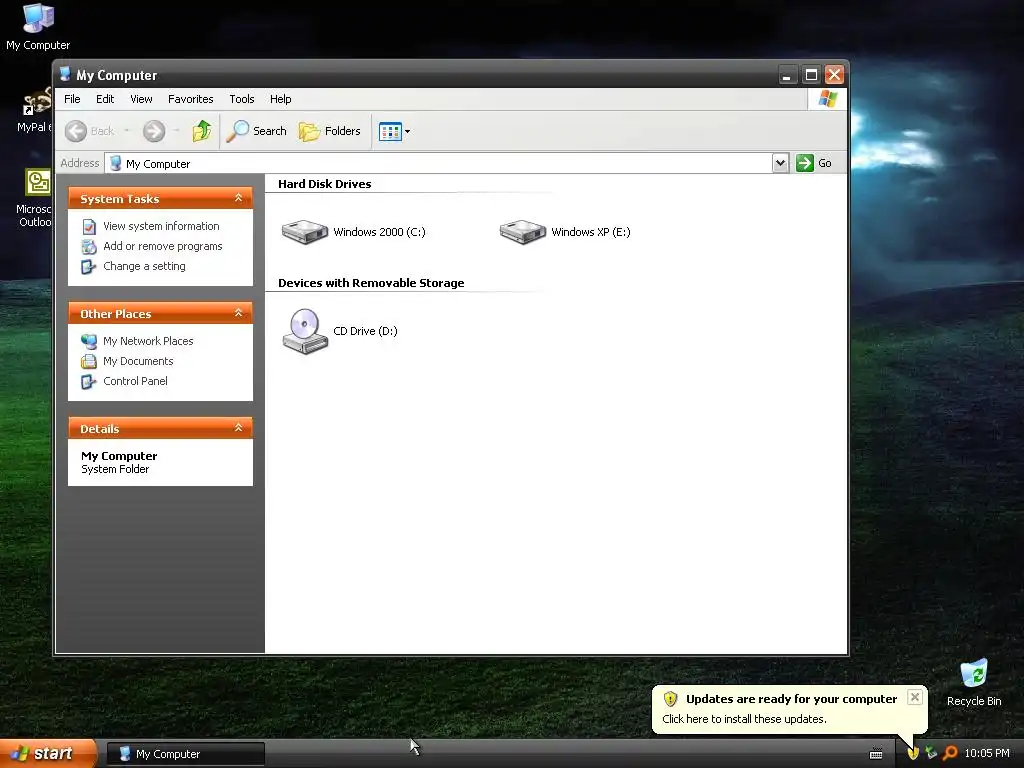The width and height of the screenshot is (1024, 768).
Task: Click inside the Address bar field
Action: 438,163
